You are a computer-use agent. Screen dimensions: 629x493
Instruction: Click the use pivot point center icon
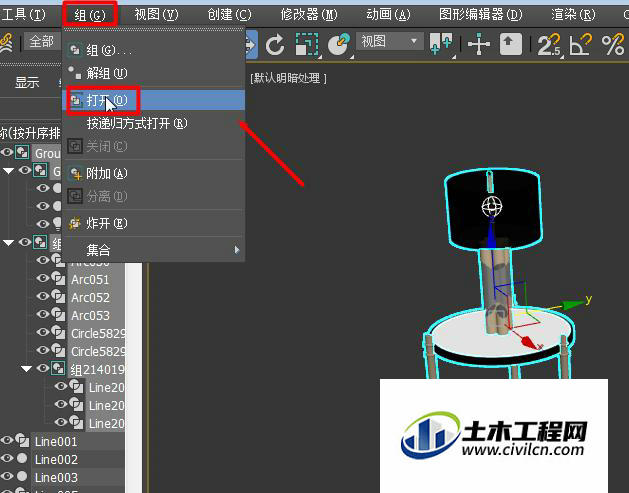point(441,44)
